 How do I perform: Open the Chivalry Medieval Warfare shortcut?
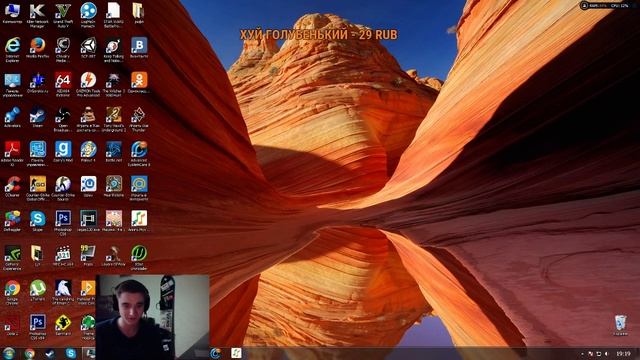tap(63, 49)
